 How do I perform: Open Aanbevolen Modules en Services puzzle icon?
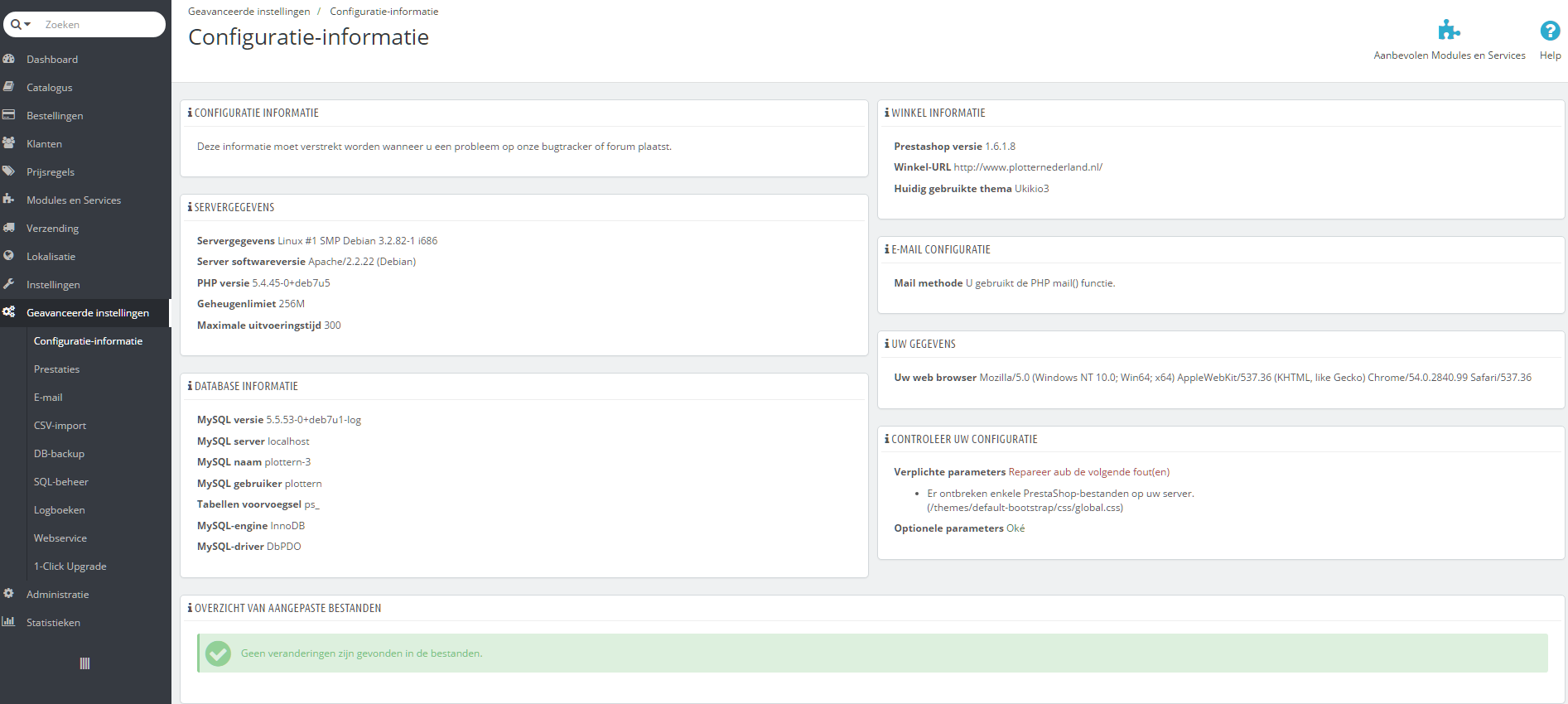tap(1449, 31)
